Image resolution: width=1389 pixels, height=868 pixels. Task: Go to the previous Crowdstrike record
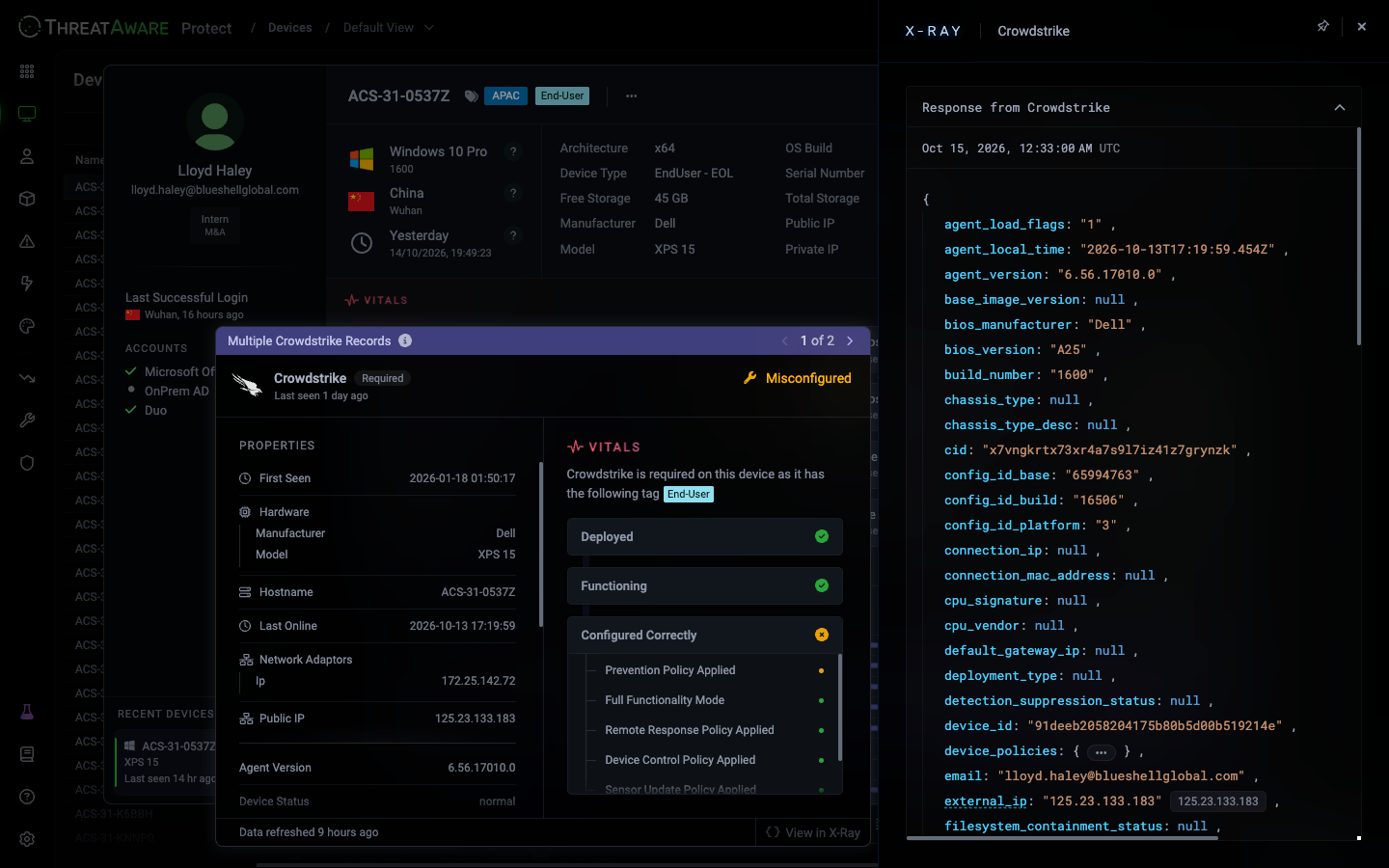point(785,340)
